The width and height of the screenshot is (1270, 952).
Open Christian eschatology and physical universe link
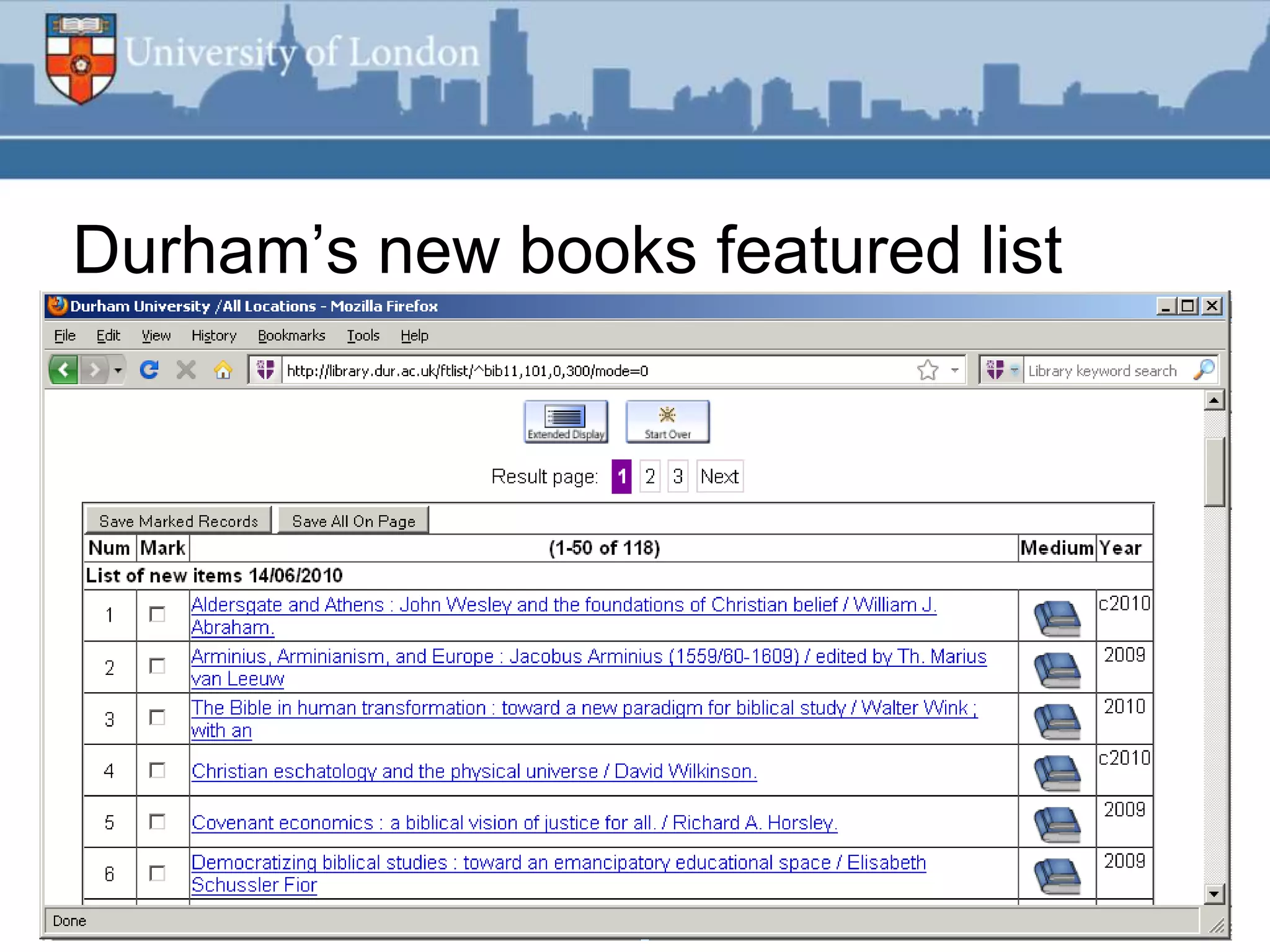pos(474,771)
